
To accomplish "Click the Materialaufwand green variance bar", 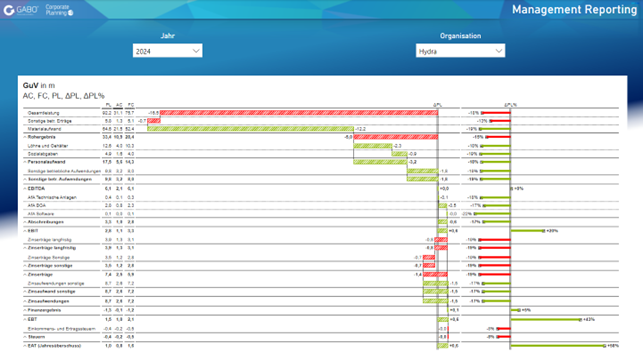I will (250, 129).
